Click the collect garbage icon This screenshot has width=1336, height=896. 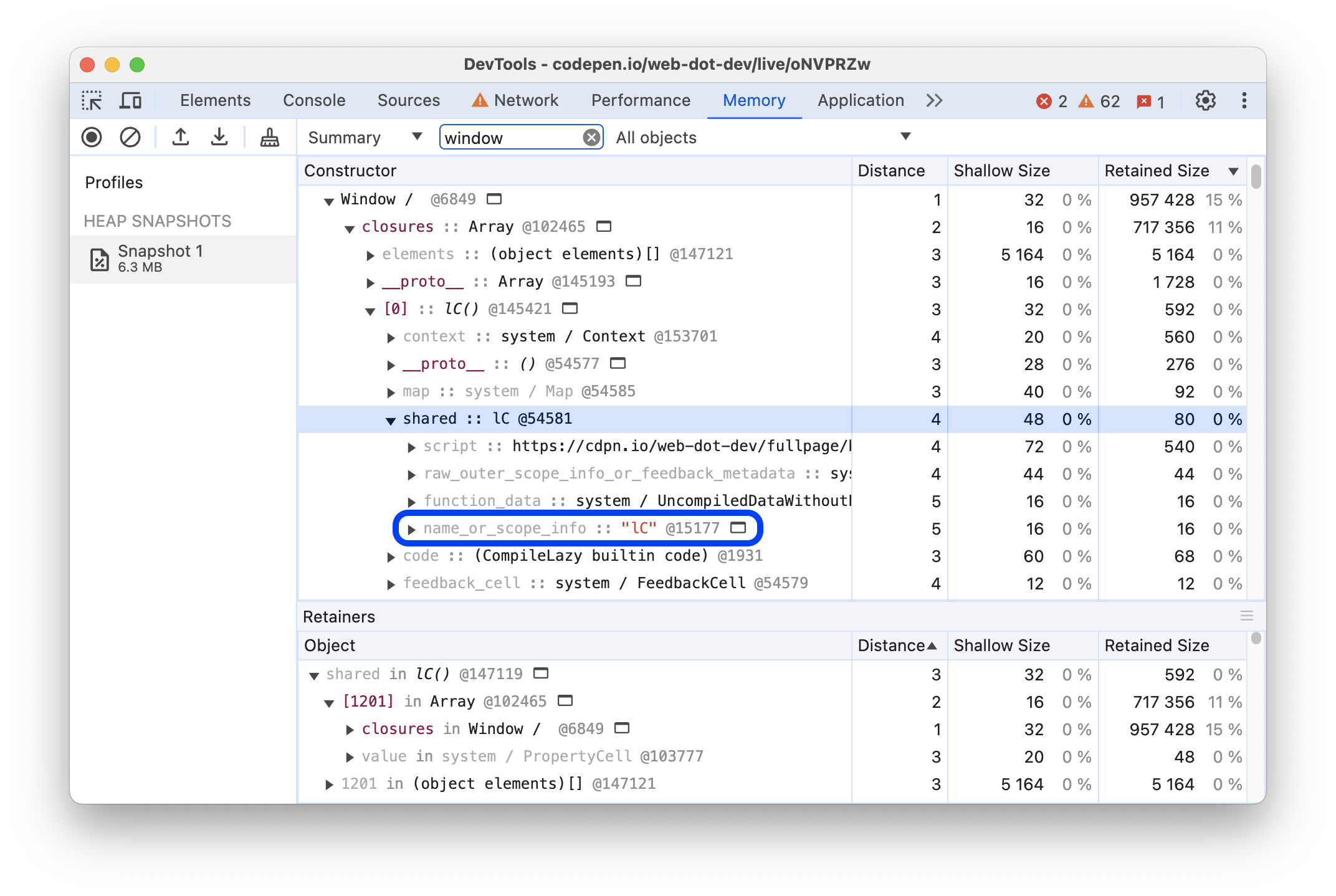point(268,138)
